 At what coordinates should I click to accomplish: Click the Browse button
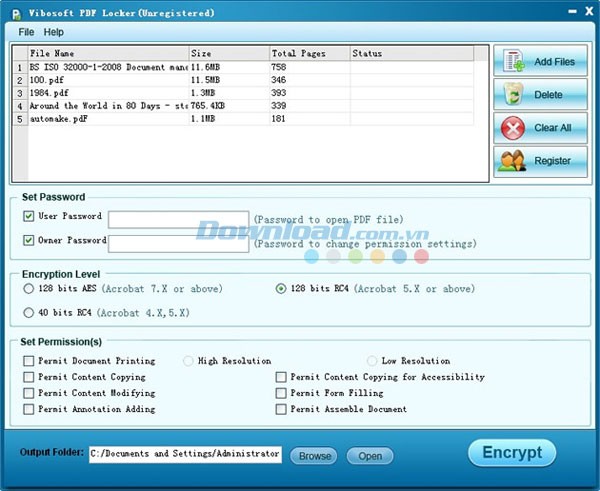pos(314,456)
